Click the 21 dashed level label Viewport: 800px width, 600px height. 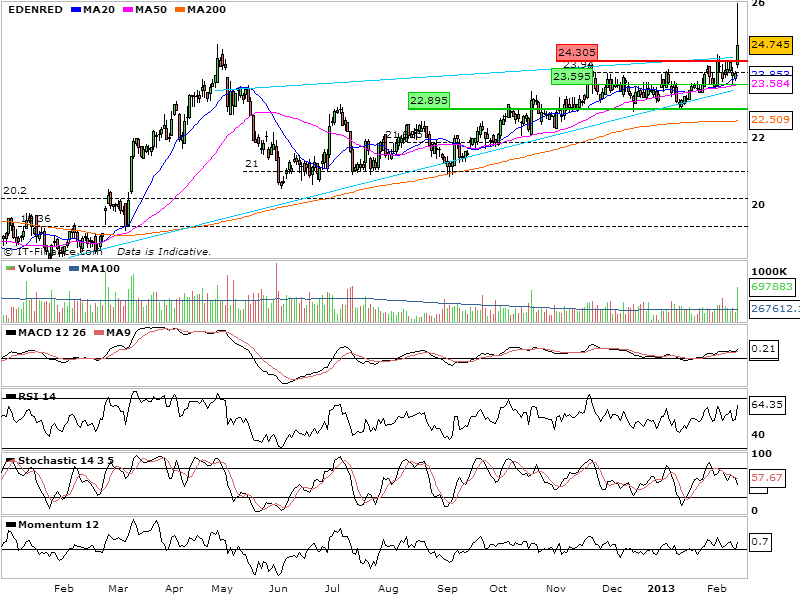coord(252,164)
